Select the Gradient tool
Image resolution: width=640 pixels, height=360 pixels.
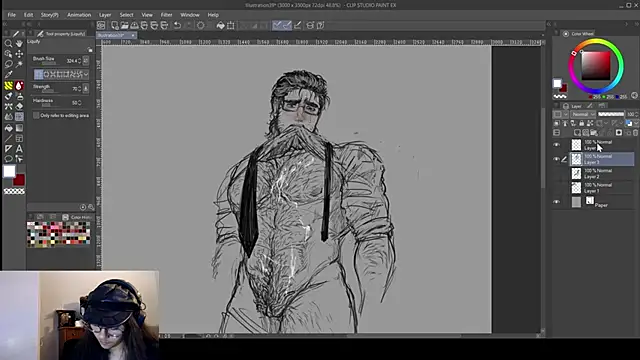click(19, 128)
